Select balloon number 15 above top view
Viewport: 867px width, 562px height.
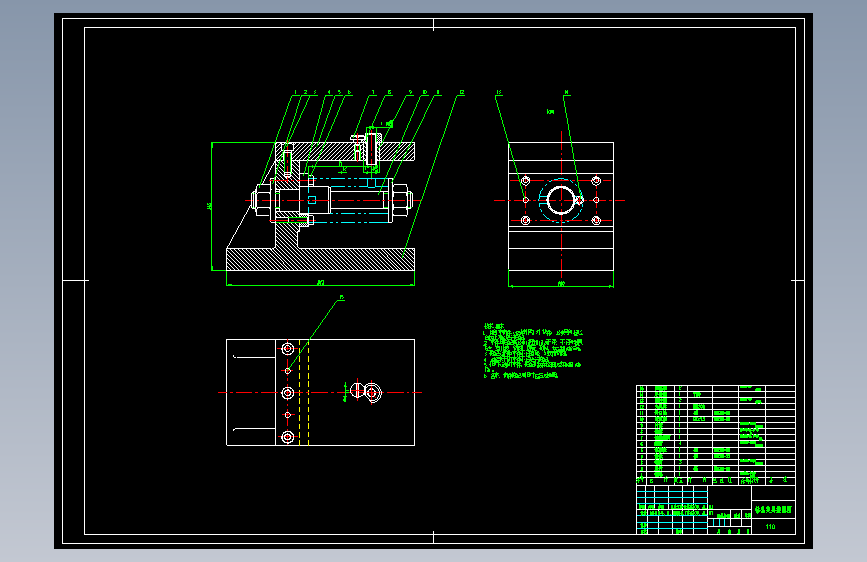coord(341,298)
